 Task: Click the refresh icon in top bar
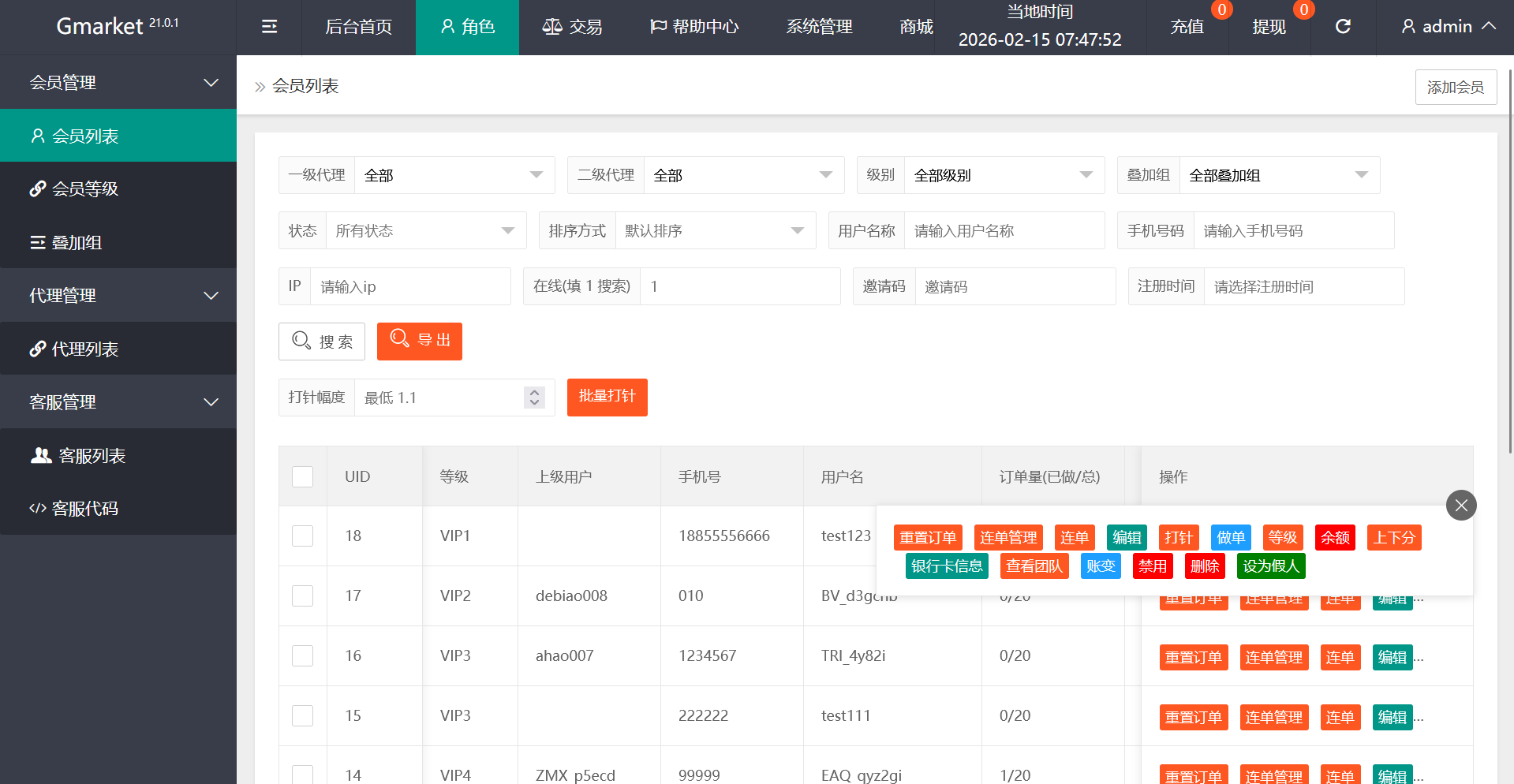click(1343, 27)
